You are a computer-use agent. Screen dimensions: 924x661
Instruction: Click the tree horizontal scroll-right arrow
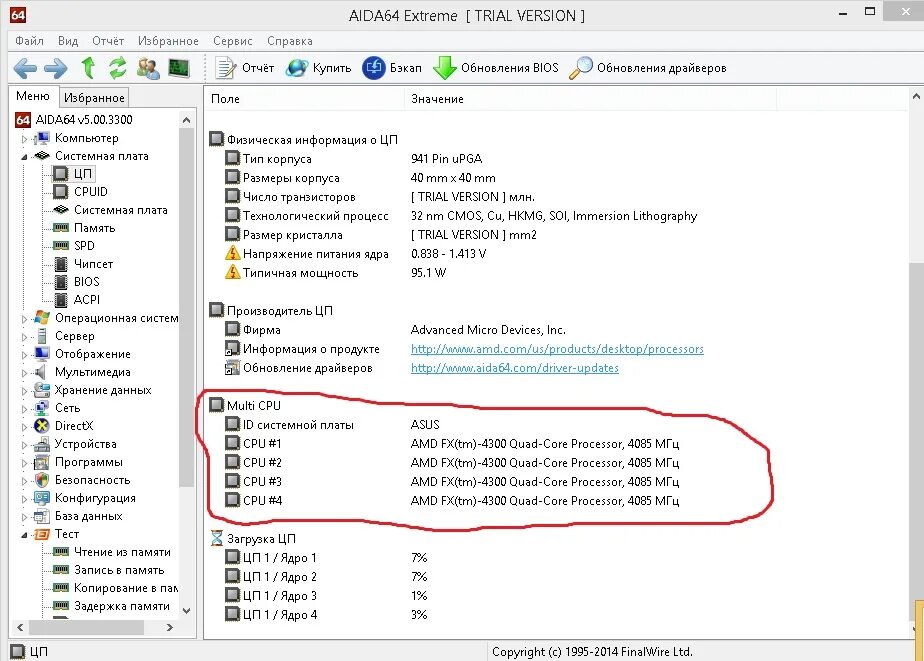point(170,627)
